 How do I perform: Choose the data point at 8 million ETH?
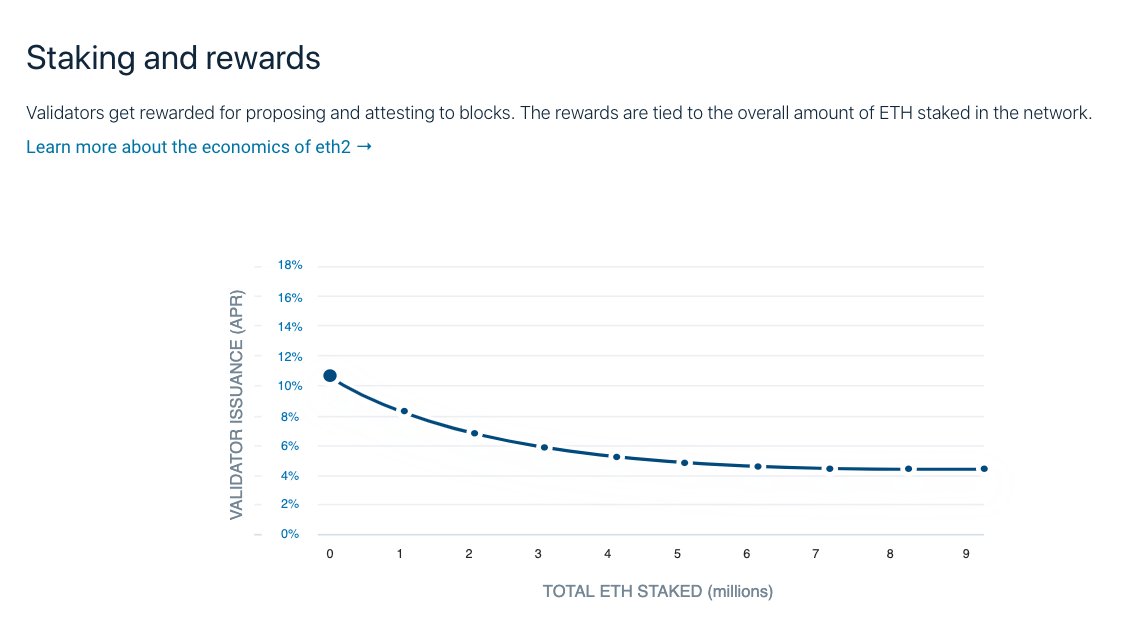tap(908, 469)
